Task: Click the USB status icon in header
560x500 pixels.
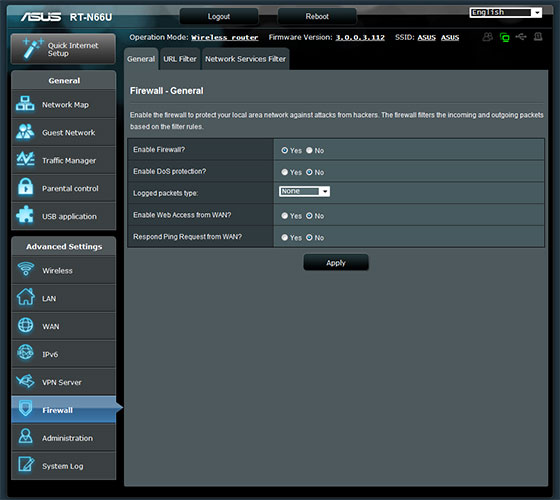Action: 521,36
